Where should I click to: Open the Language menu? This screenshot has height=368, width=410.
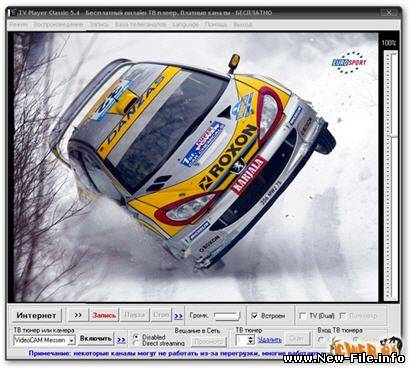(x=186, y=25)
